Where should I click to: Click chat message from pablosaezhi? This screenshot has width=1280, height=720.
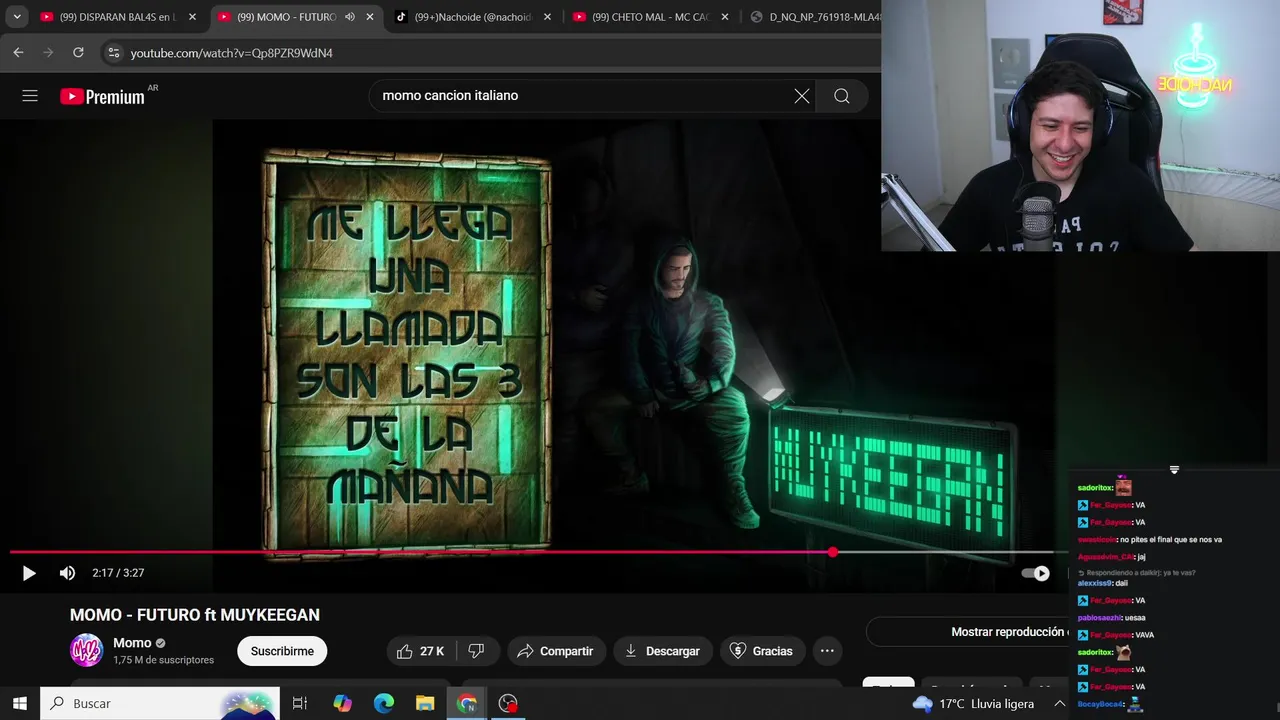(x=1112, y=618)
